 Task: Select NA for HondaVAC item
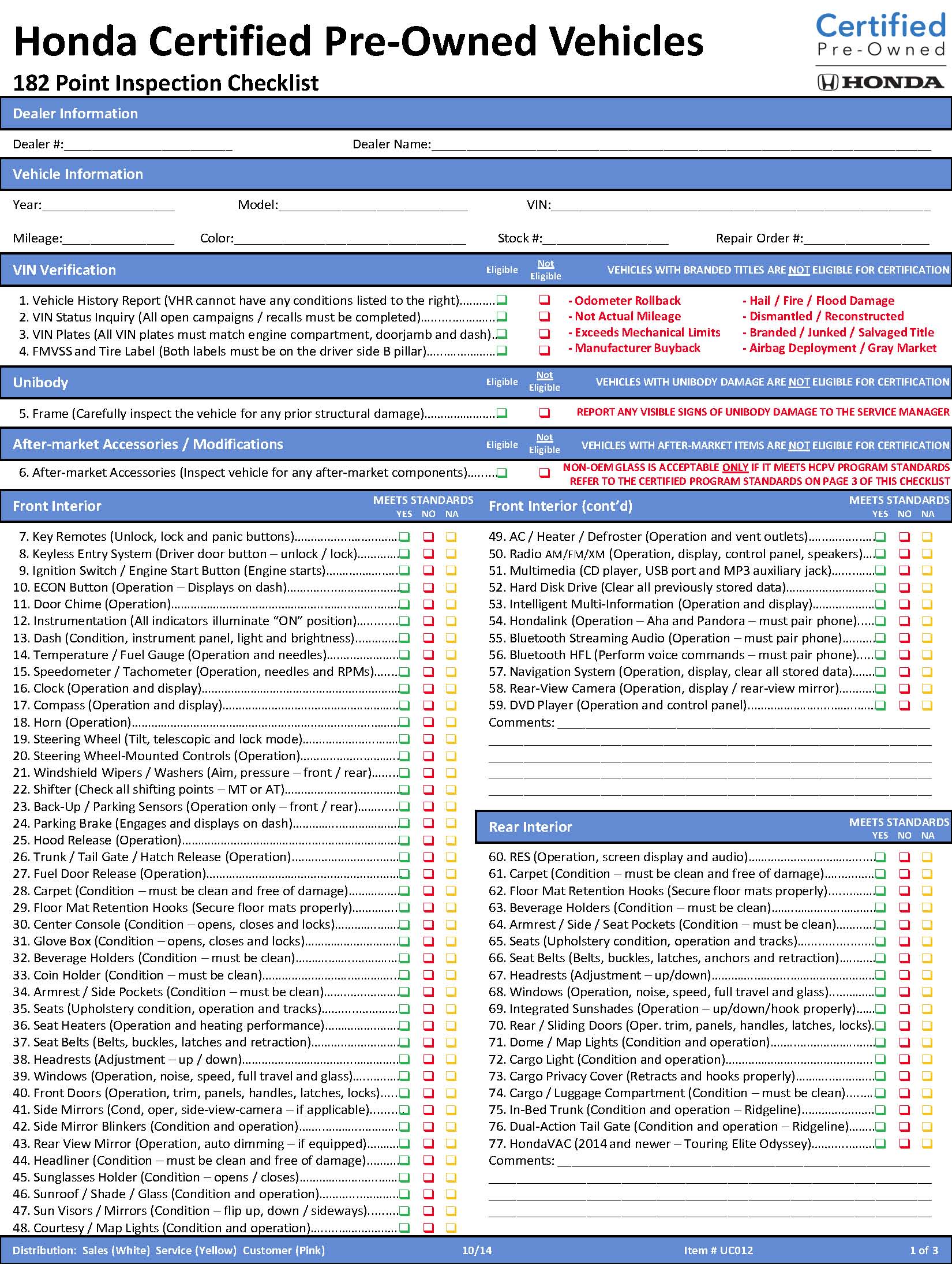click(927, 1143)
